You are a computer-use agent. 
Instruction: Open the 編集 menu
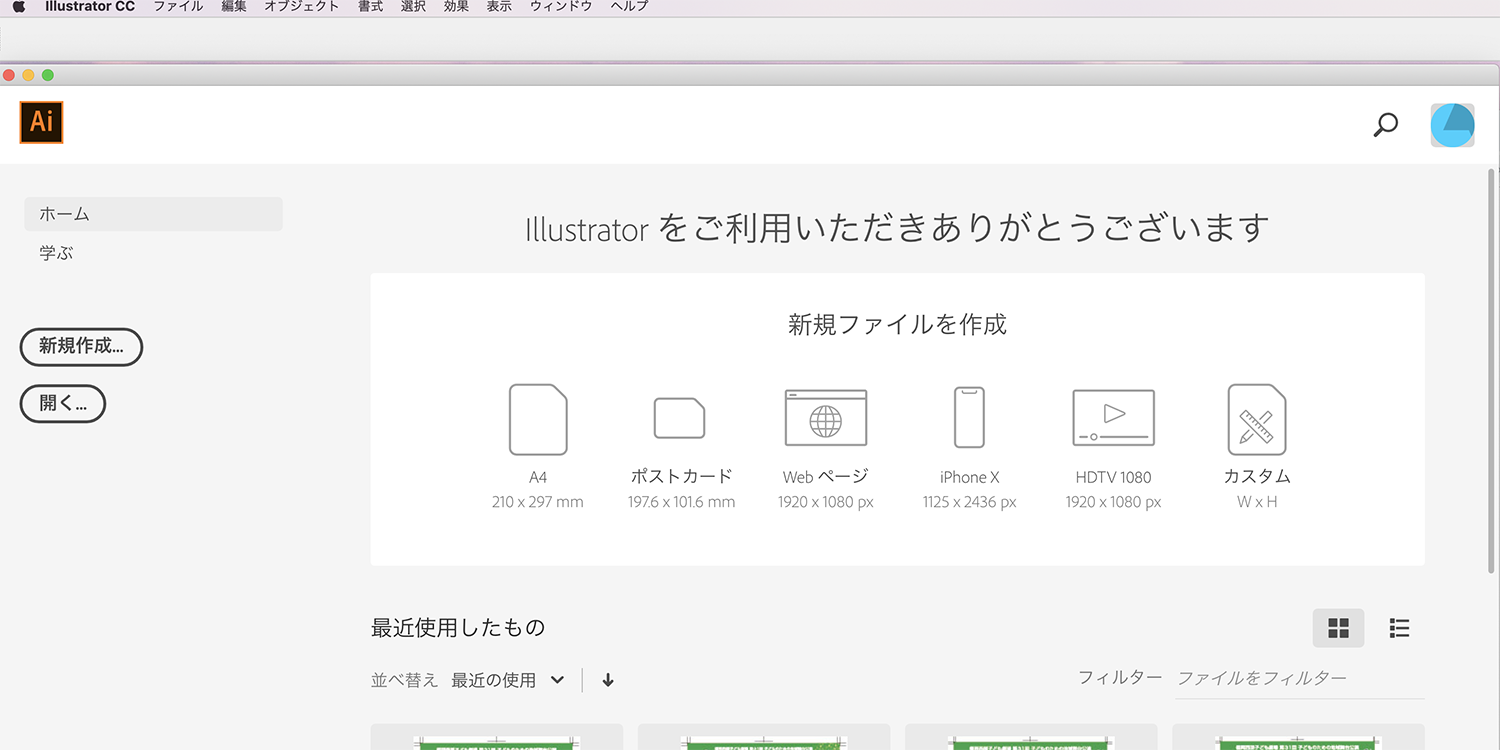[234, 6]
